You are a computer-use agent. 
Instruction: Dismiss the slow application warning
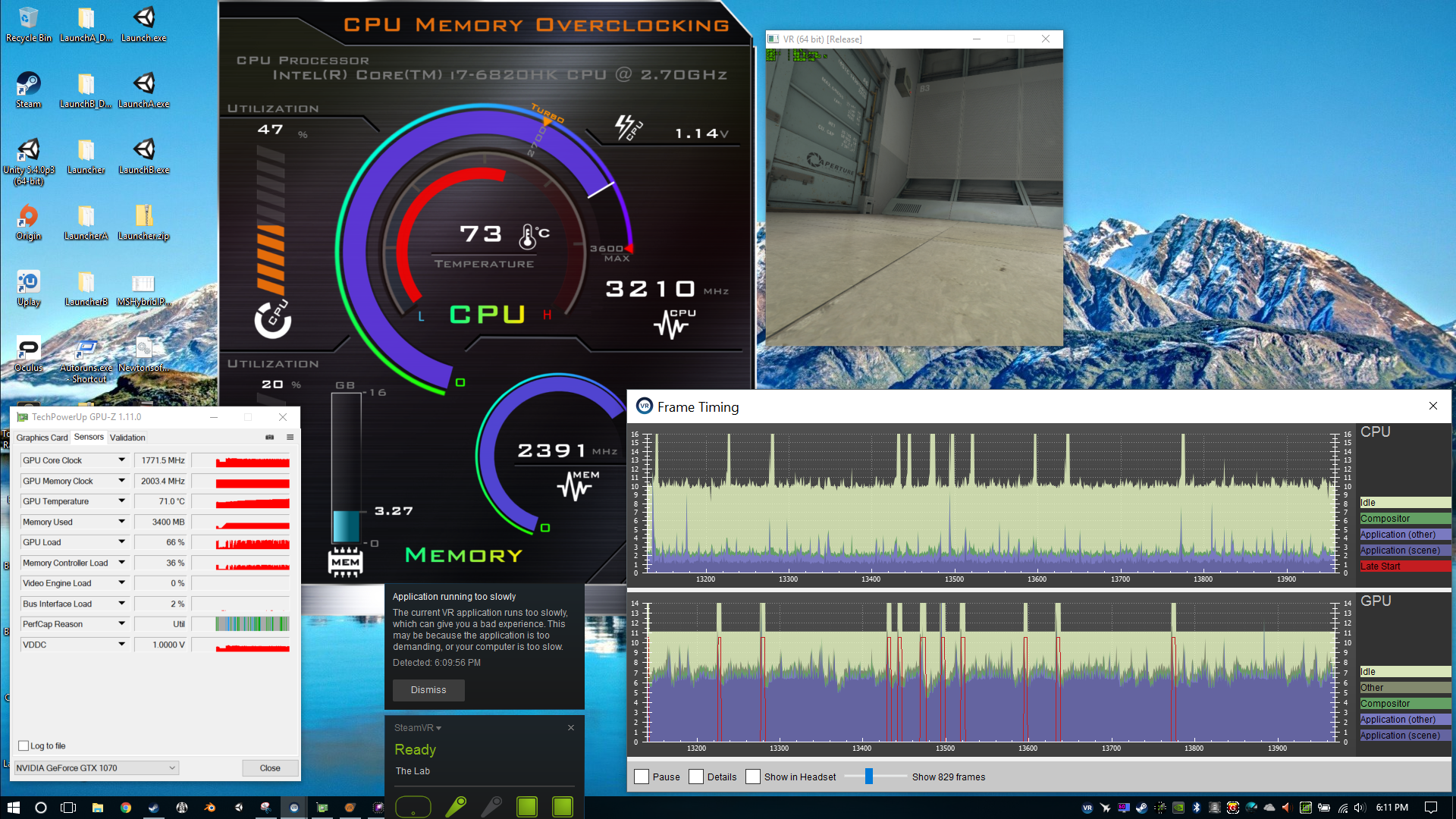[x=428, y=689]
